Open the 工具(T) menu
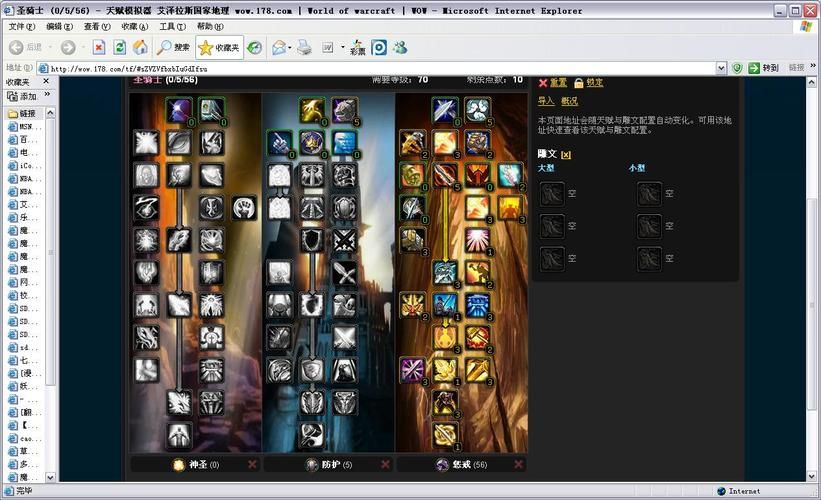Image resolution: width=821 pixels, height=500 pixels. (172, 26)
